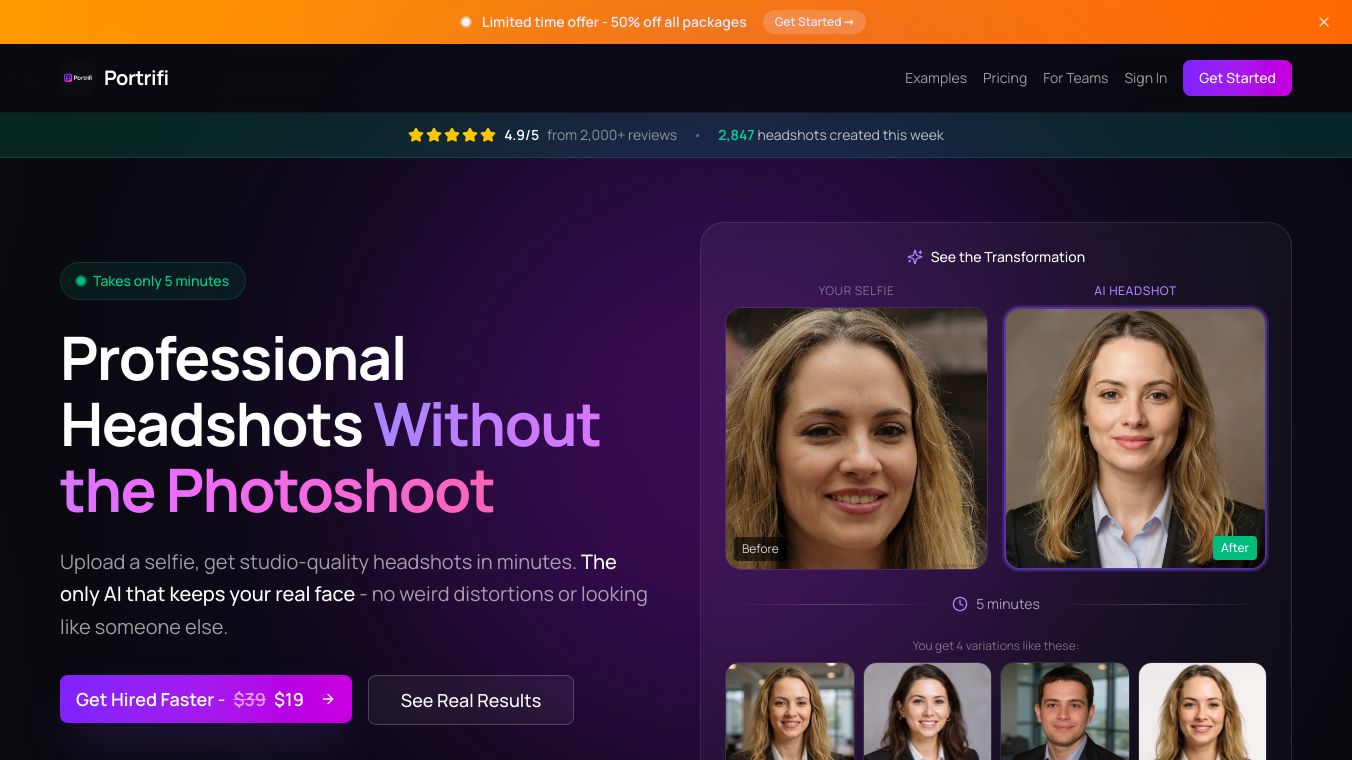Click the Get Hired Faster $19 button

click(x=206, y=699)
